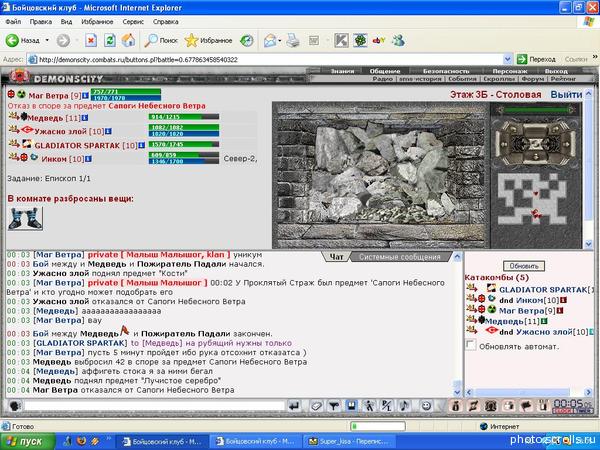600x450 pixels.
Task: Toggle sound with the music note icon
Action: coord(404,406)
